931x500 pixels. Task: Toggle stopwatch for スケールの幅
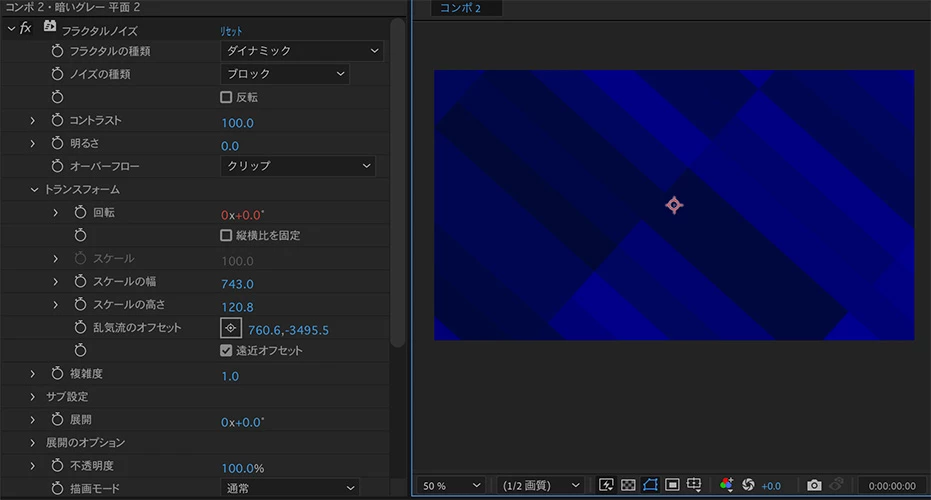click(x=80, y=281)
